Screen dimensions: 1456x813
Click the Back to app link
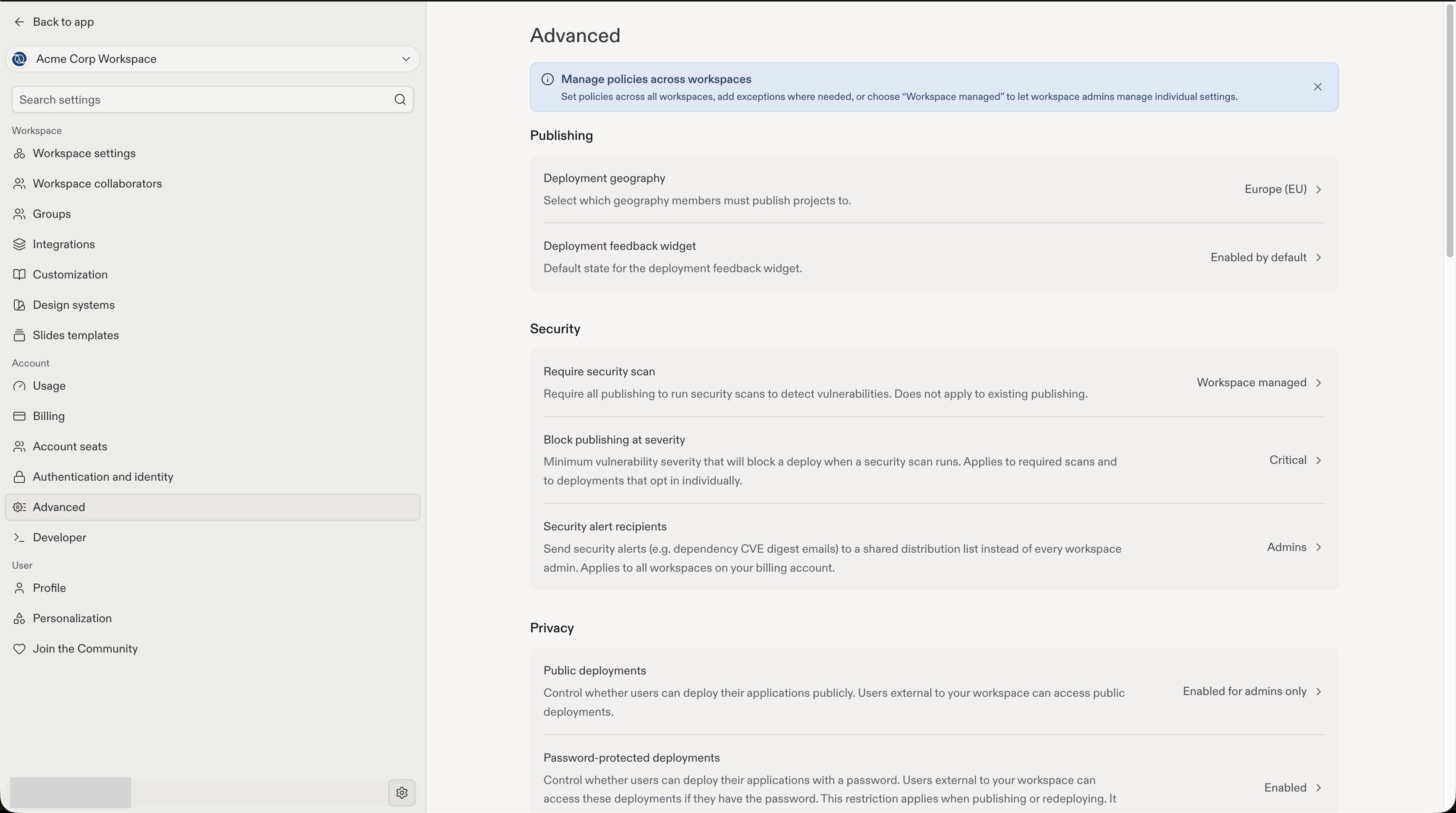click(x=54, y=22)
